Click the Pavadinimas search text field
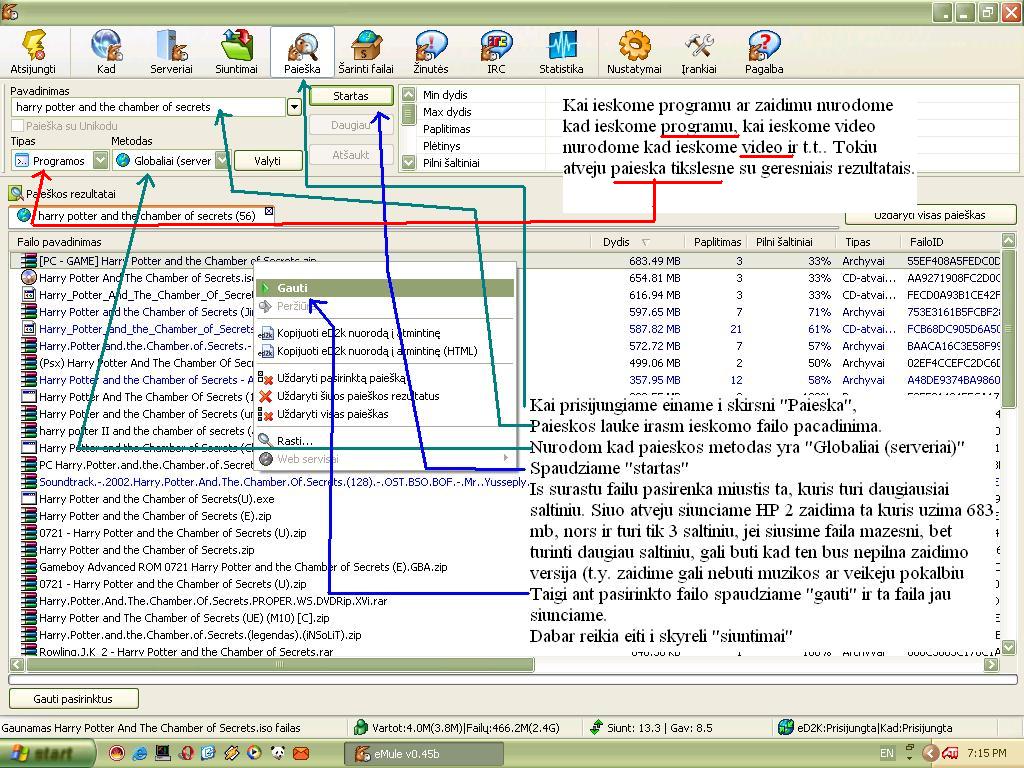1024x768 pixels. [x=148, y=107]
